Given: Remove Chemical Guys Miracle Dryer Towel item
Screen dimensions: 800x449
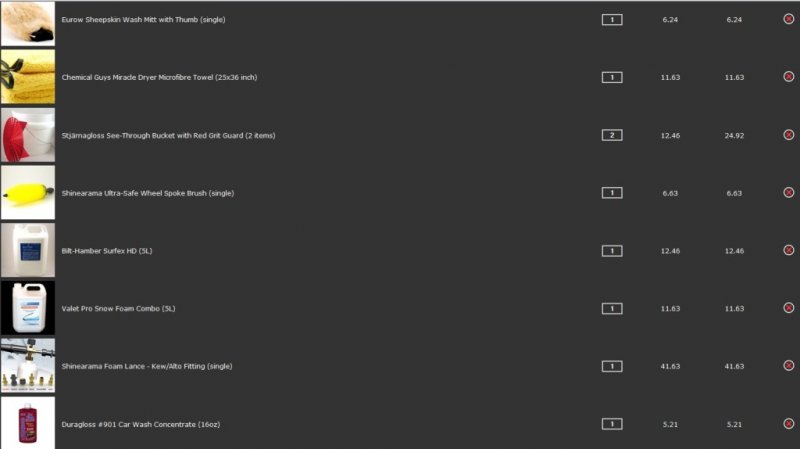Looking at the screenshot, I should coord(788,77).
